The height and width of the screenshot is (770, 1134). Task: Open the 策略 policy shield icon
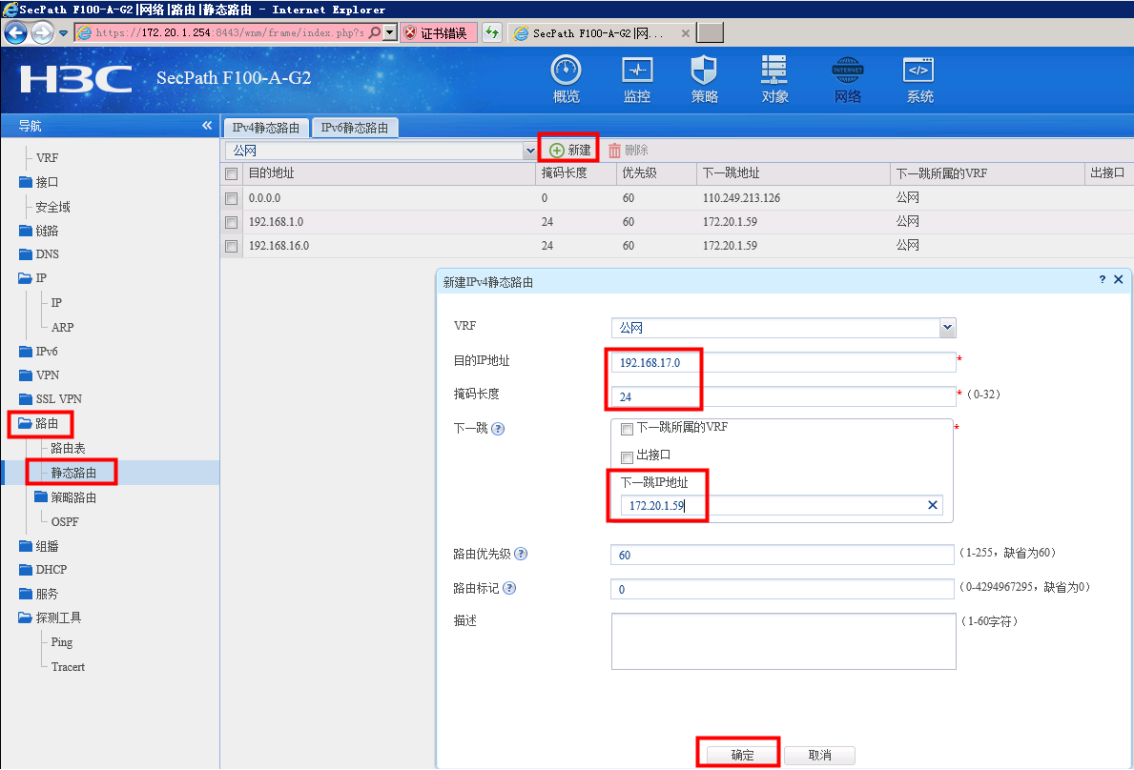704,80
